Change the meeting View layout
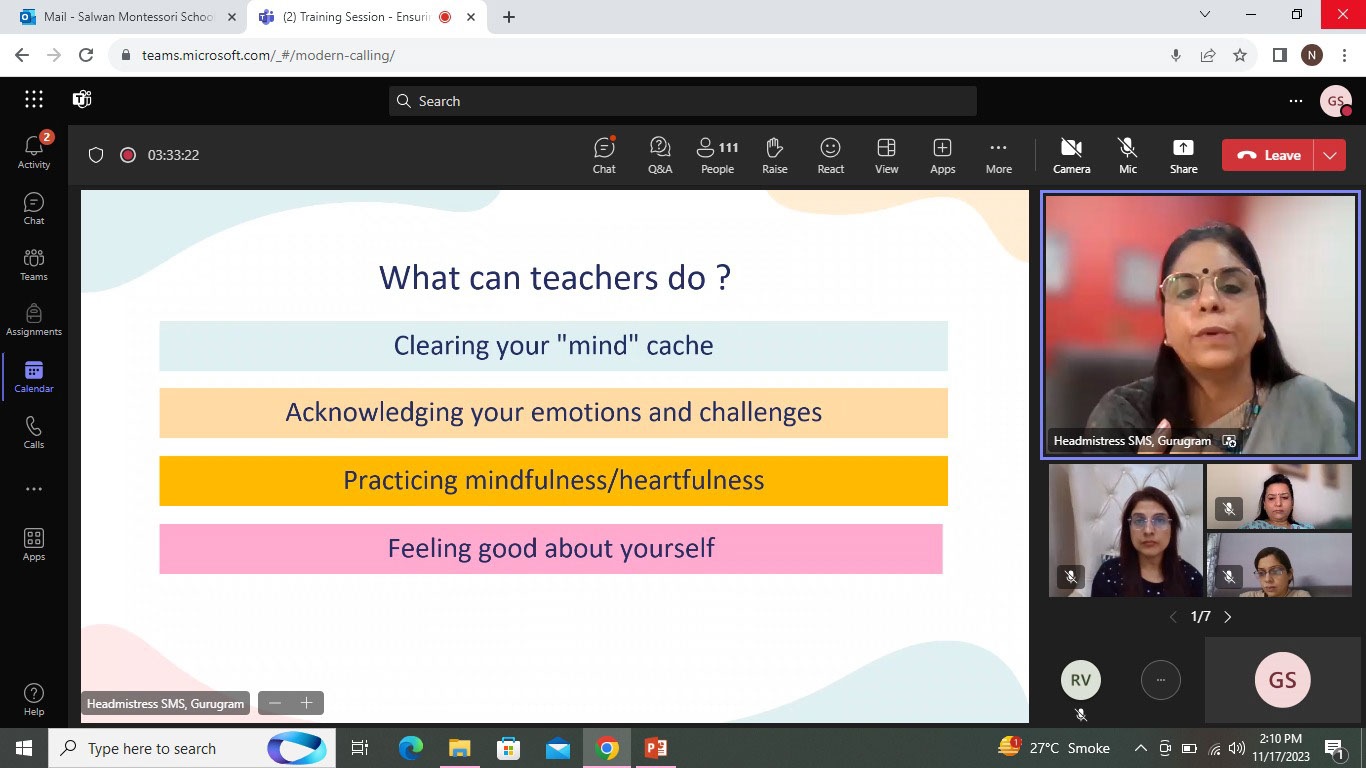This screenshot has height=768, width=1366. coord(886,155)
